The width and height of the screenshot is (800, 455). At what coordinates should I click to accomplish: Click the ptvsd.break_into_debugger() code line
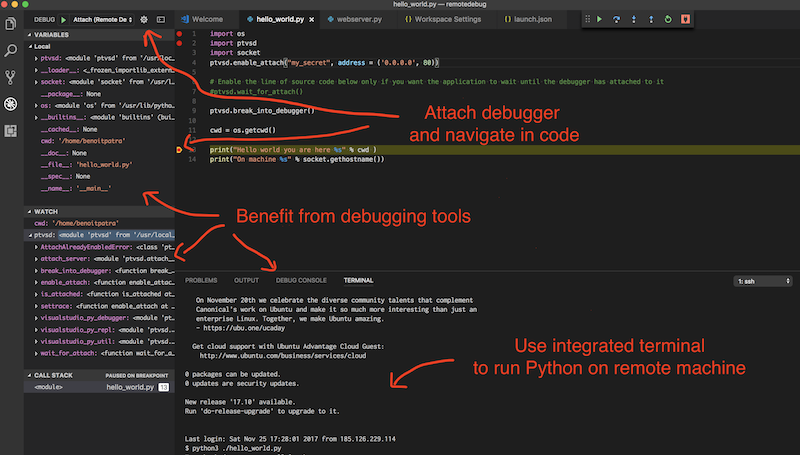coord(262,111)
